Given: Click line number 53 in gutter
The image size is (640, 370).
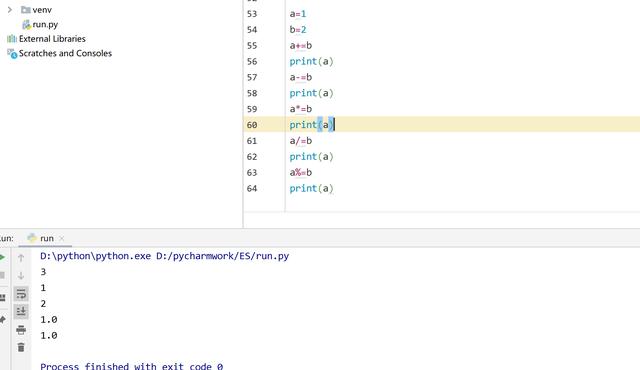Looking at the screenshot, I should 252,14.
